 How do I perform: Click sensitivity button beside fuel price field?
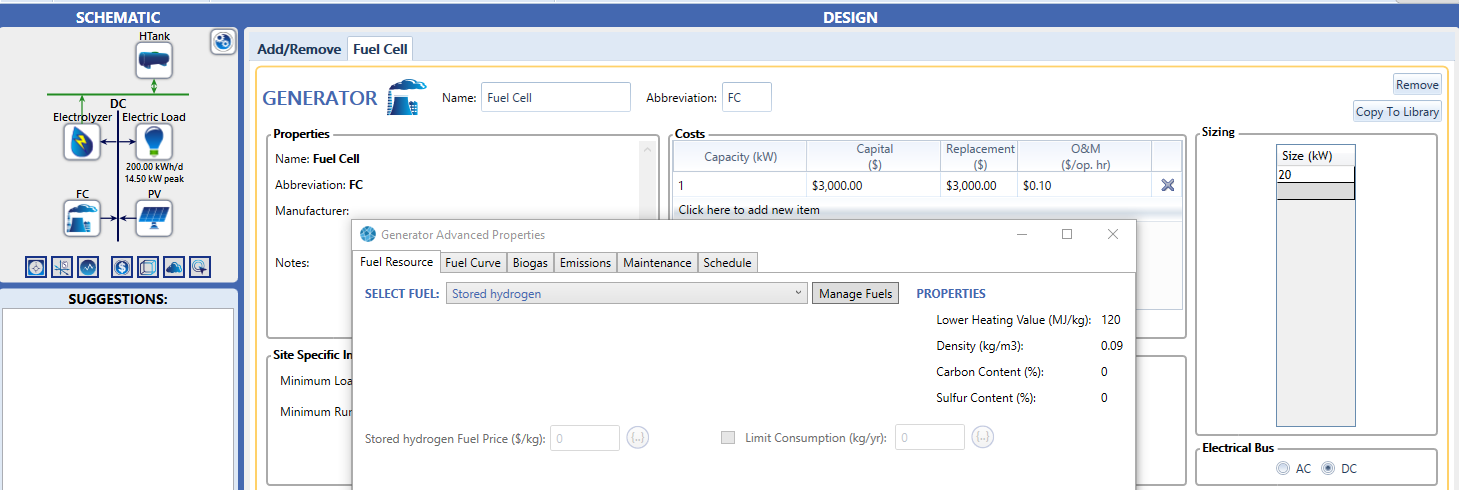(x=638, y=438)
